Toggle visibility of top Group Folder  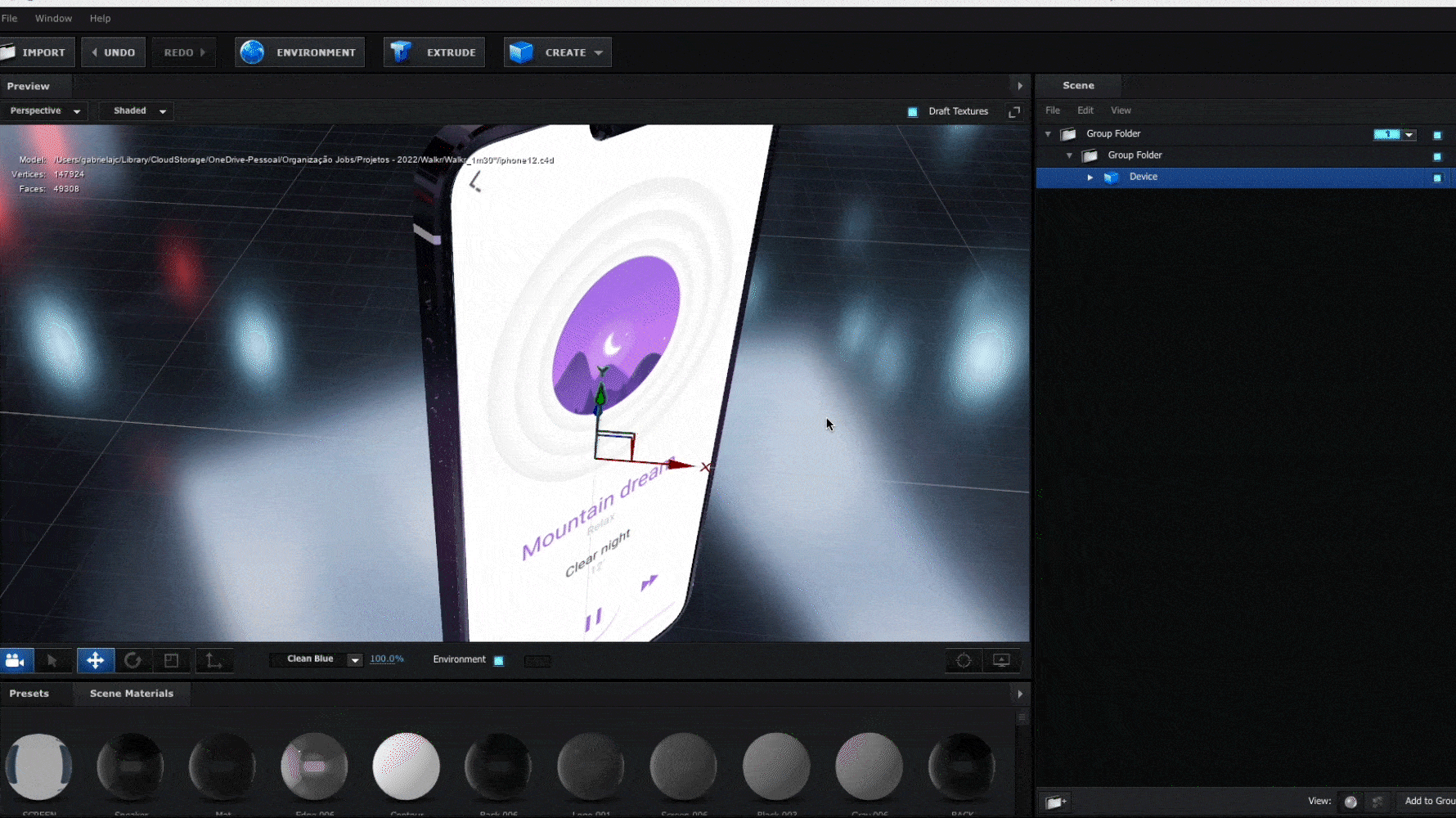point(1437,135)
